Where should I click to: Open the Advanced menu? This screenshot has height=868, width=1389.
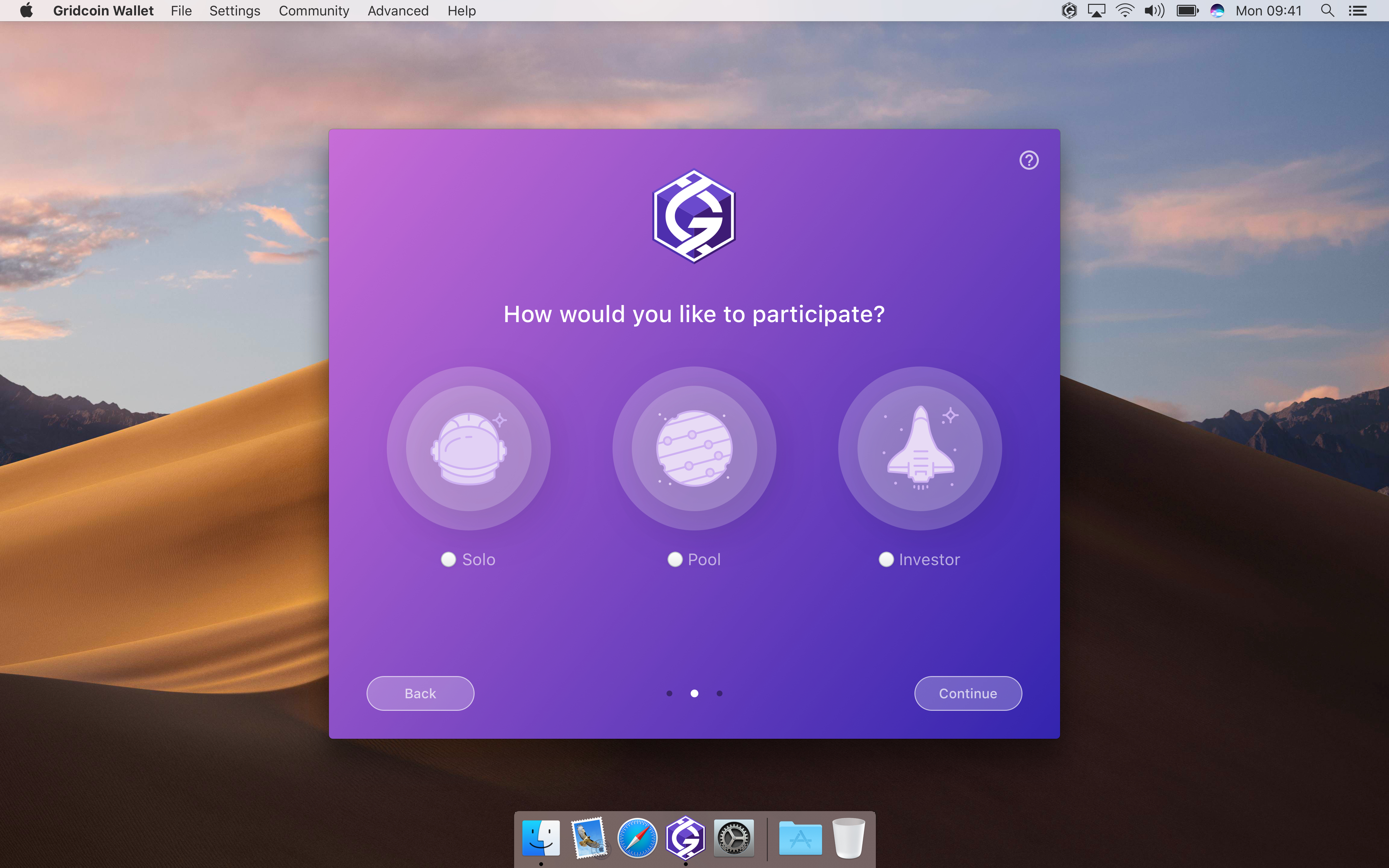[398, 11]
